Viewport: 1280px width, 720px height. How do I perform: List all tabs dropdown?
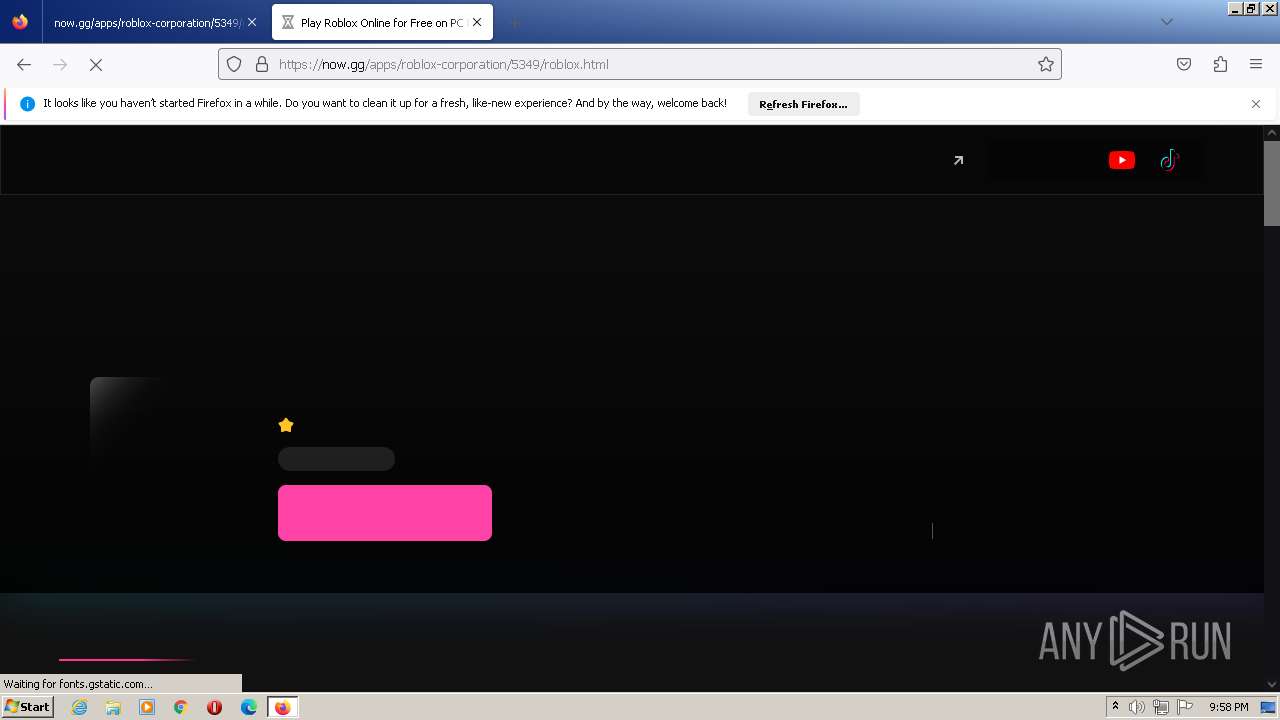click(x=1166, y=22)
